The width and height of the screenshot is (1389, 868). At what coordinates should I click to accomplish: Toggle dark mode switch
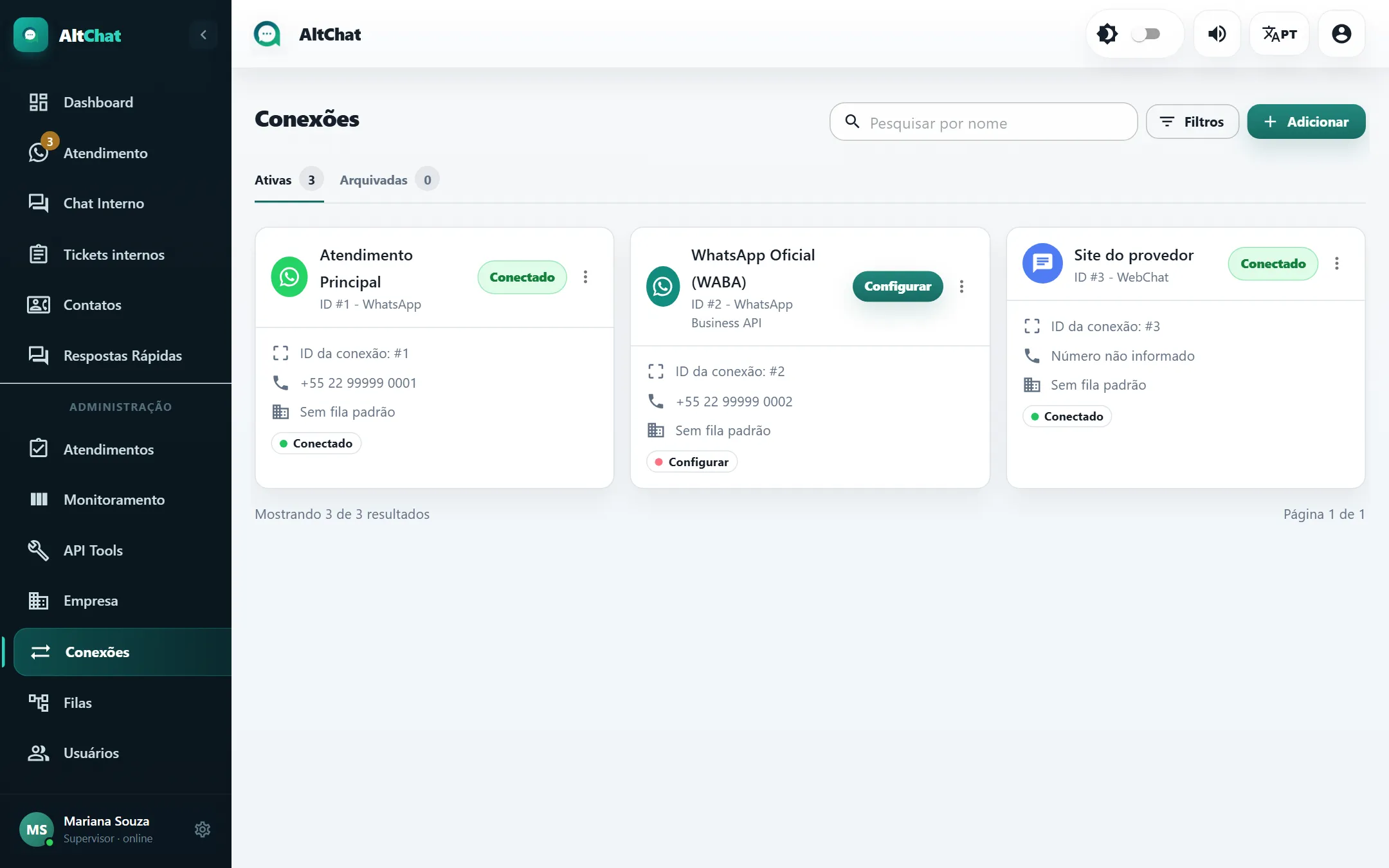(x=1146, y=34)
